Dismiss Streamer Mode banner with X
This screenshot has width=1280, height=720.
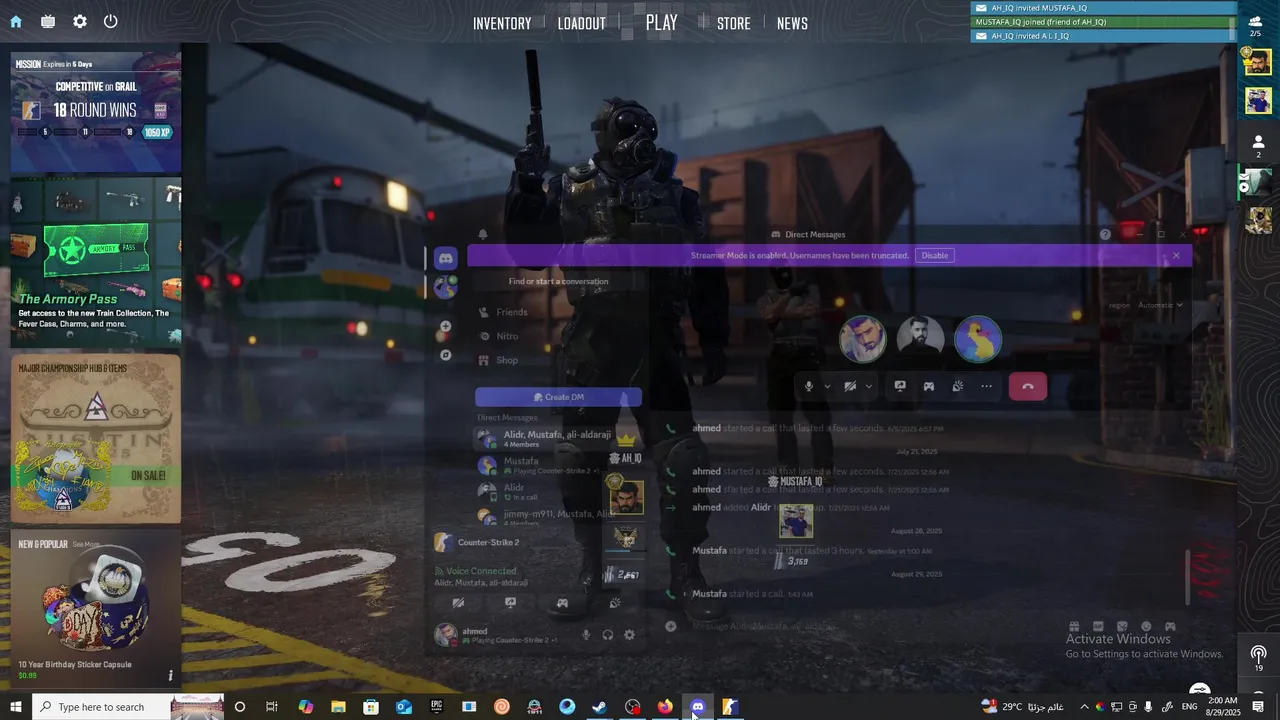(1176, 255)
